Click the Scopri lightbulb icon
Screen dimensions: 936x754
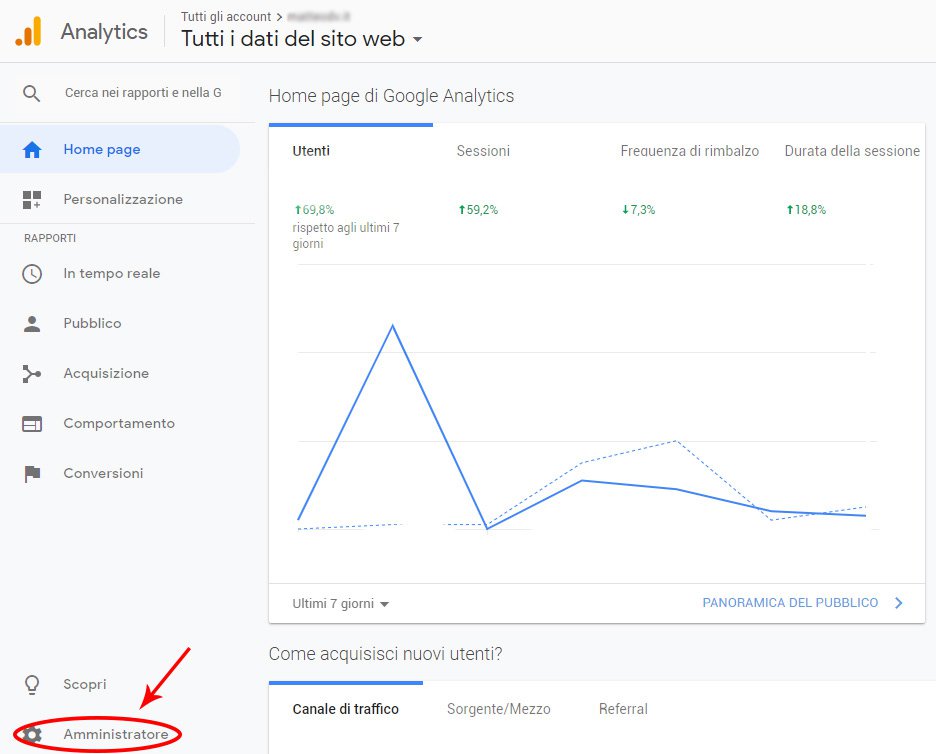pyautogui.click(x=32, y=685)
